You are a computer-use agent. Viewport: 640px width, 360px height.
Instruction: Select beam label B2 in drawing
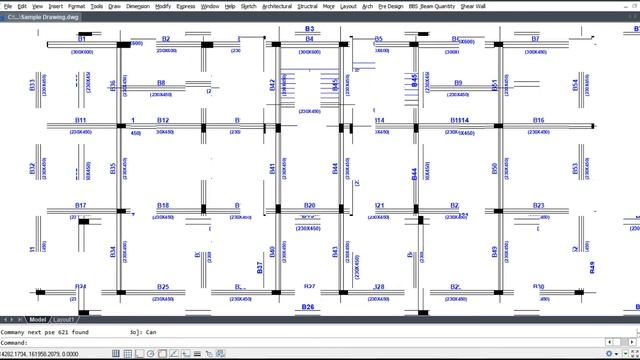(x=166, y=39)
